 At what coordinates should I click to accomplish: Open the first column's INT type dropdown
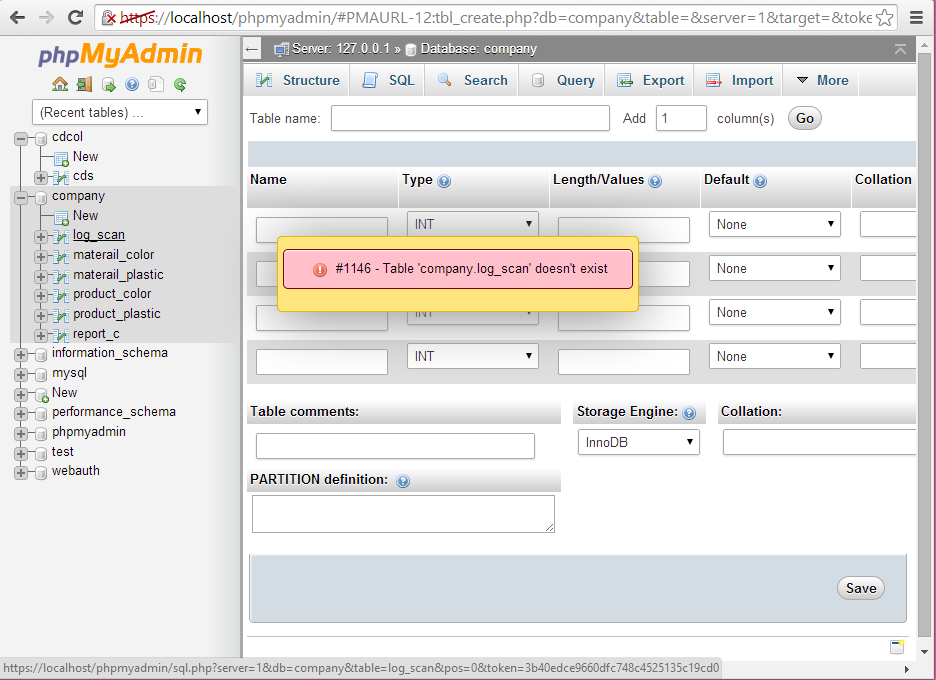472,223
